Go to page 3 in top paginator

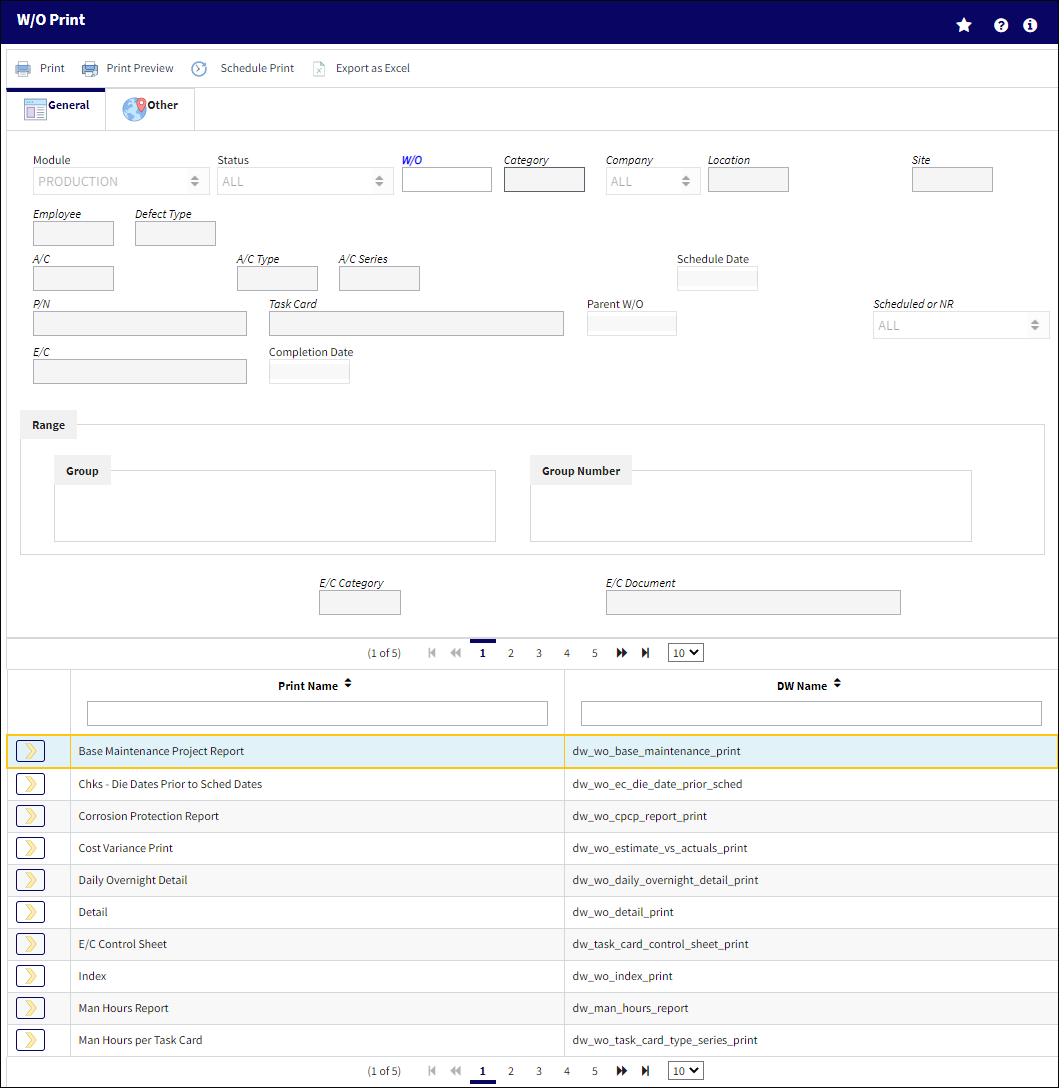(x=539, y=653)
